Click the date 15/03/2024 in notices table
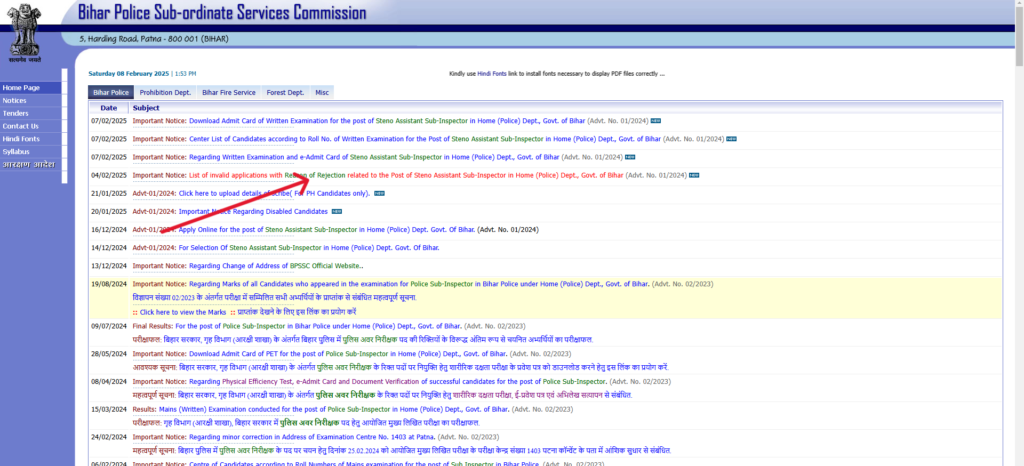This screenshot has width=1024, height=466. point(108,409)
